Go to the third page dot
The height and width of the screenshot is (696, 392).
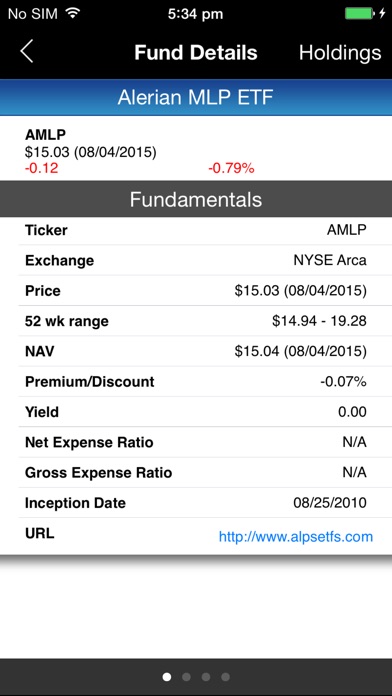(206, 677)
